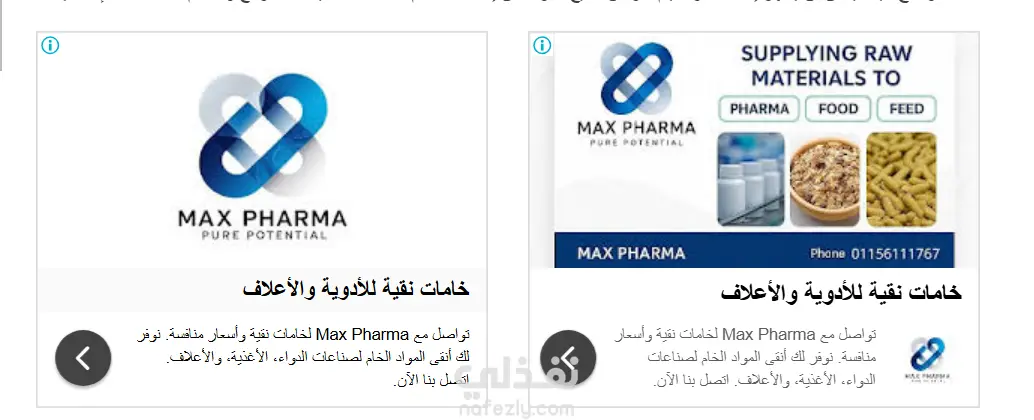Select the FEED label chip

tap(907, 109)
